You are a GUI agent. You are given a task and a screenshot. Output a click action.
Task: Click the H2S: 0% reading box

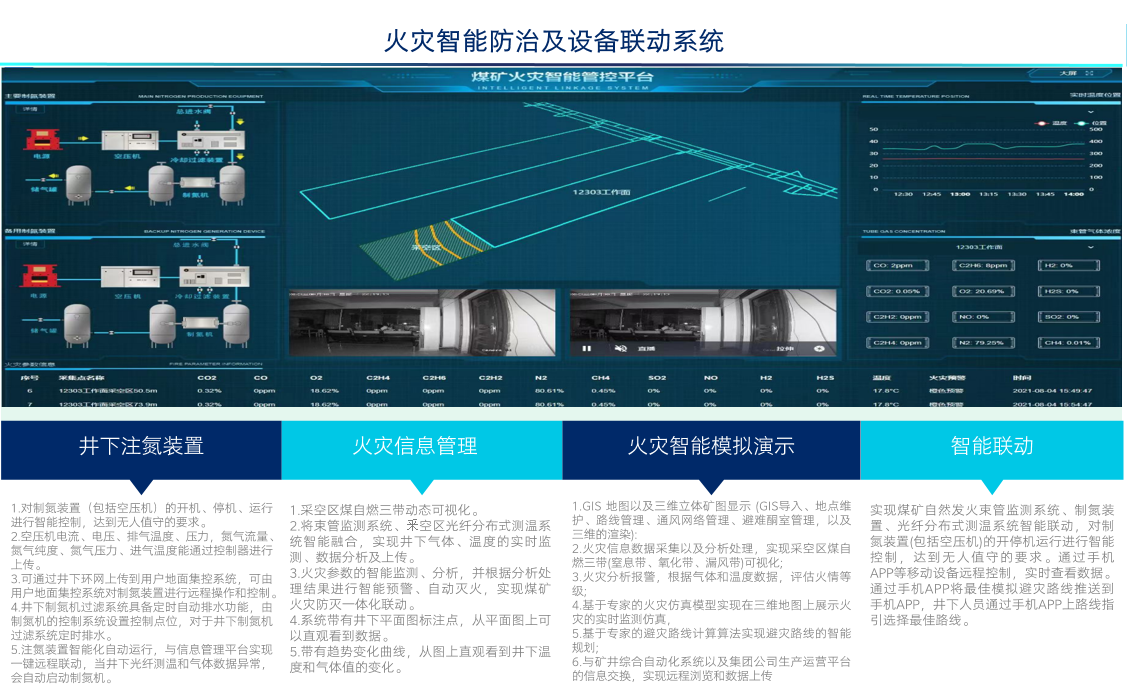pos(1068,291)
